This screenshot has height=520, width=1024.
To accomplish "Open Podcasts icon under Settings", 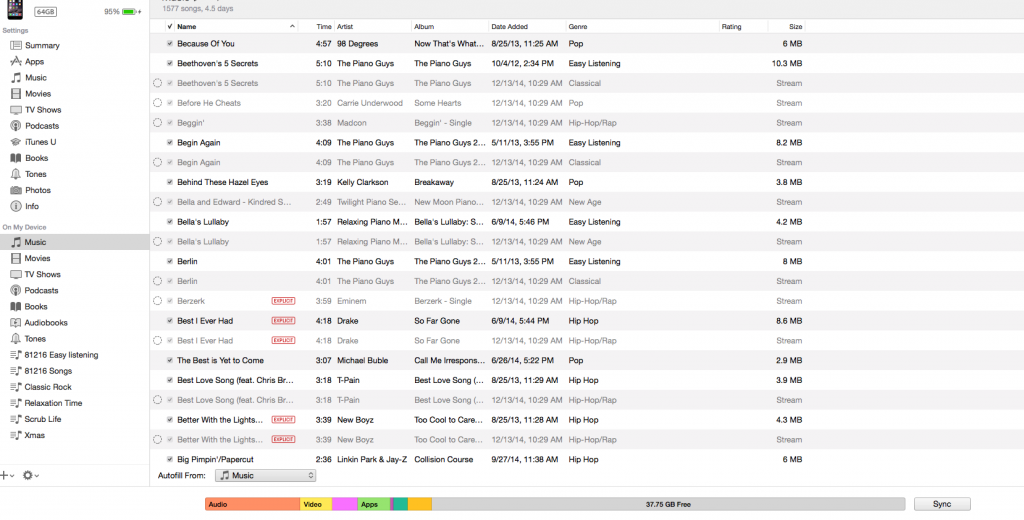I will (x=16, y=126).
